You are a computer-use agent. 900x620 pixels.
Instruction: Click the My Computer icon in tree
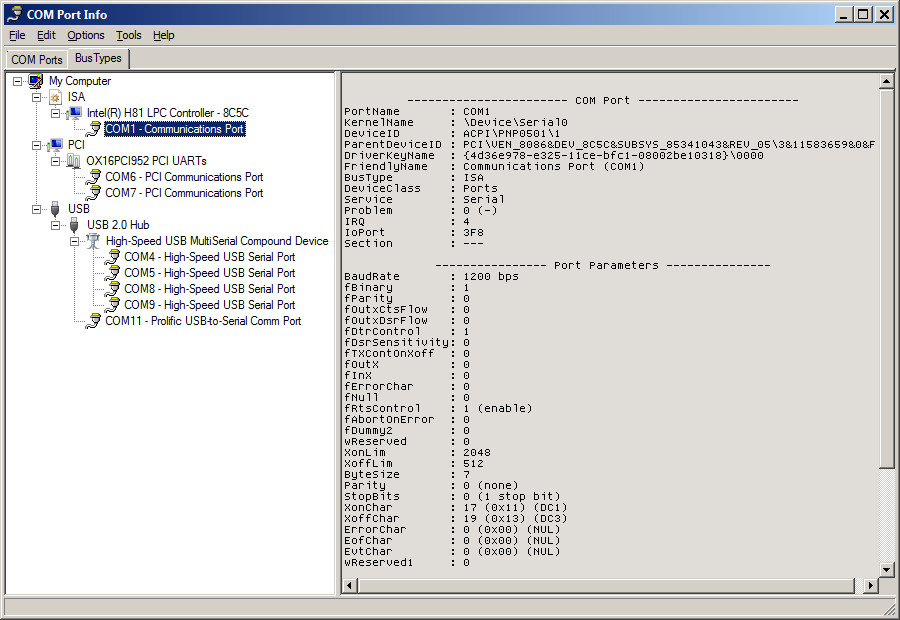(x=37, y=81)
